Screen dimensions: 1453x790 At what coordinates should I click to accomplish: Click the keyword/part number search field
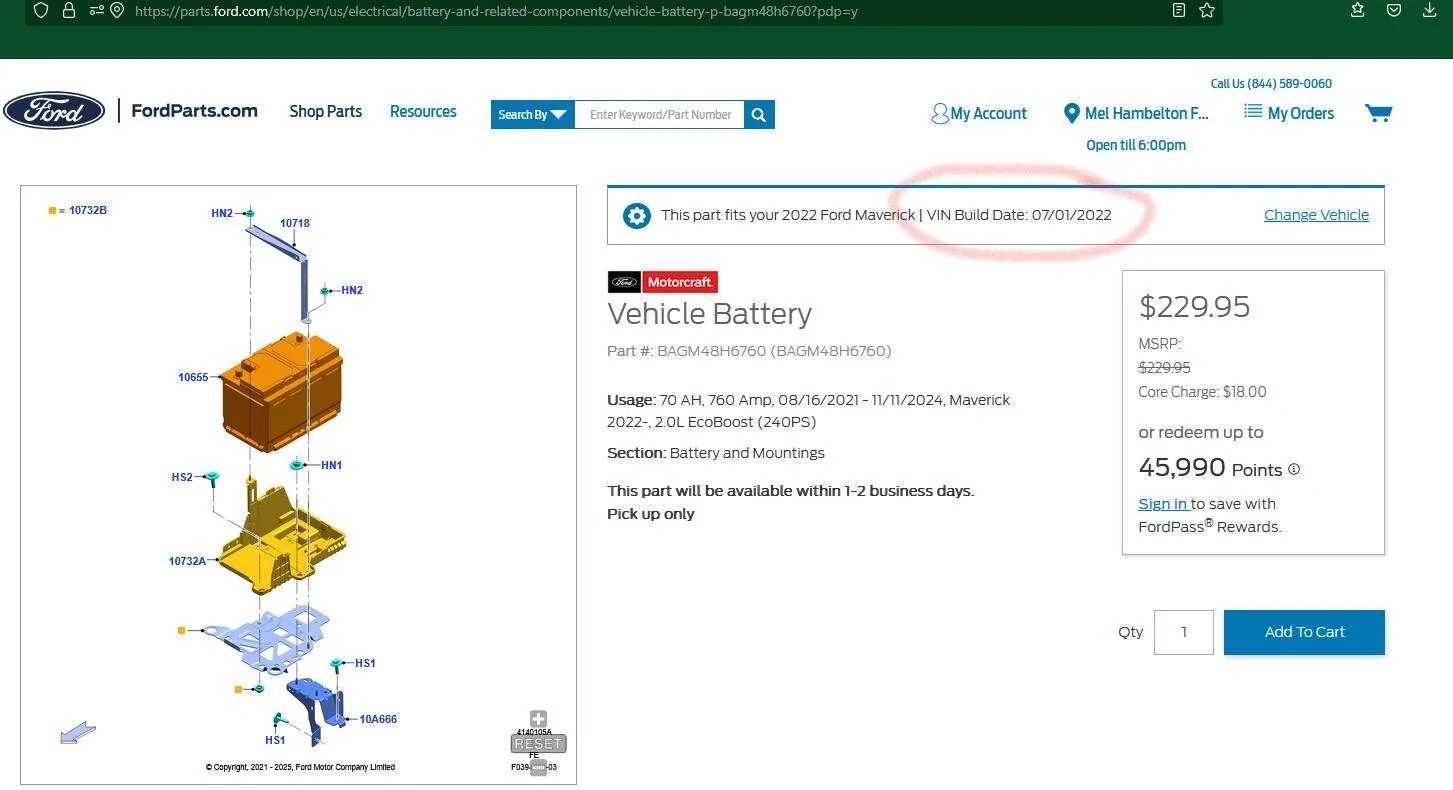660,115
